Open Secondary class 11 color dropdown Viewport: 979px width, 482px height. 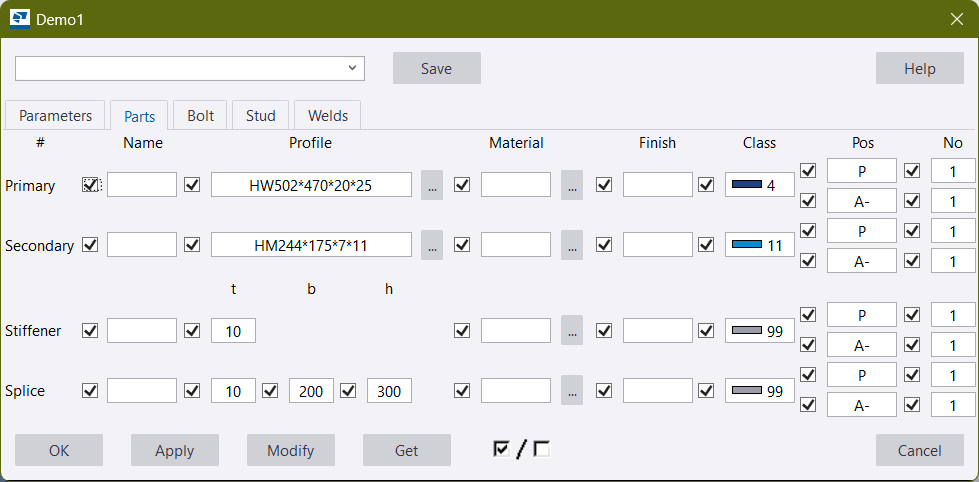[x=760, y=245]
